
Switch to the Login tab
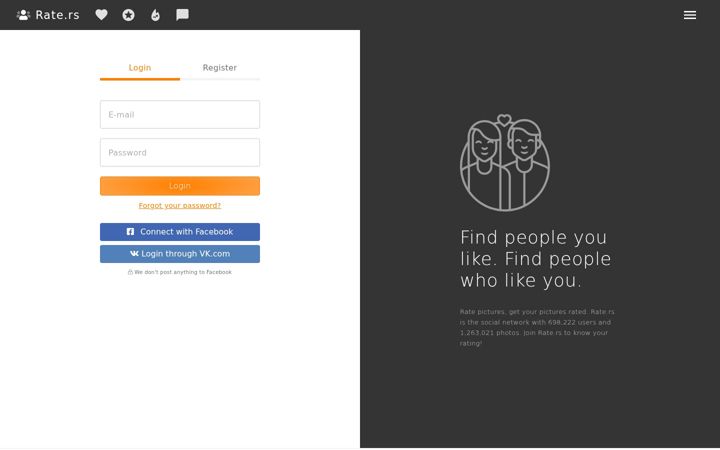coord(140,68)
